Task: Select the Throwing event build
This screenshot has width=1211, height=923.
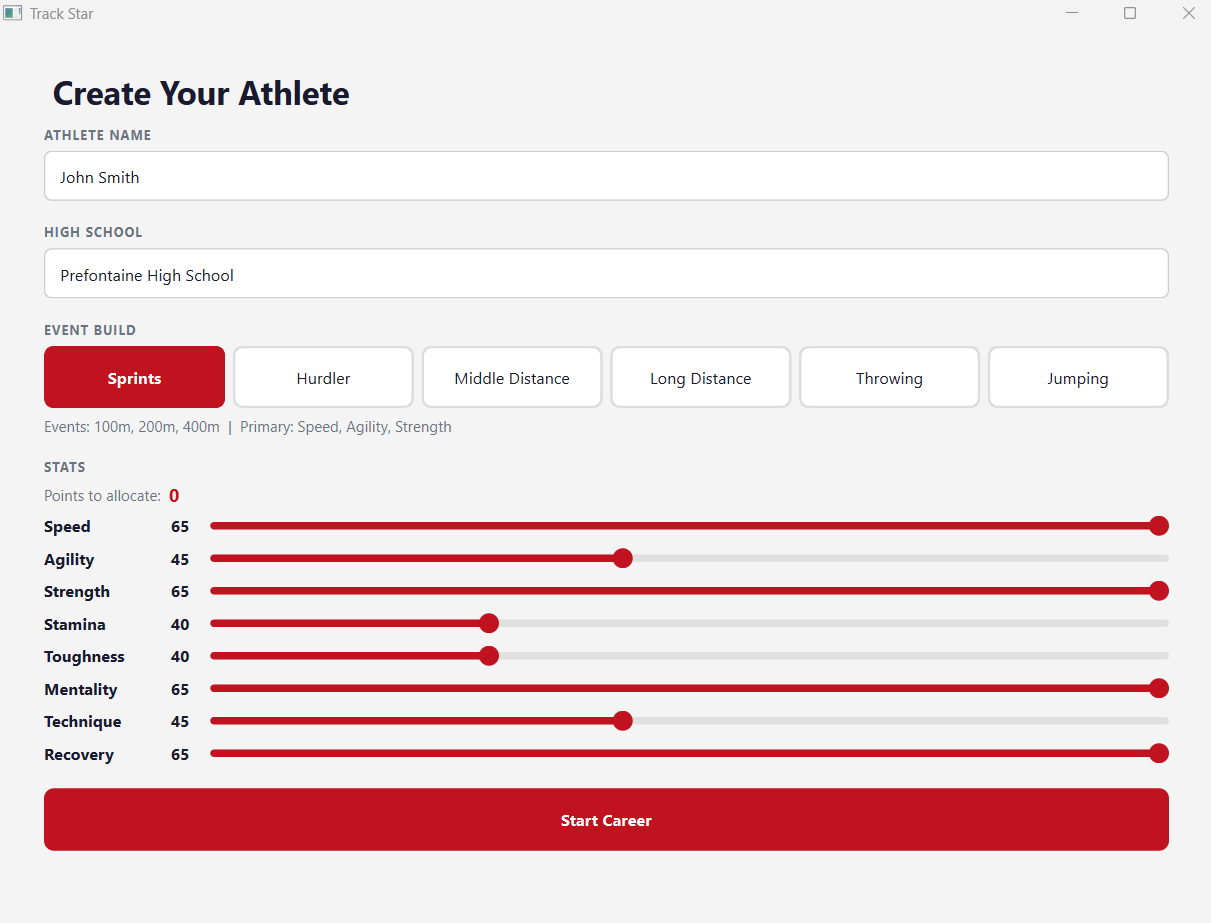Action: click(889, 378)
